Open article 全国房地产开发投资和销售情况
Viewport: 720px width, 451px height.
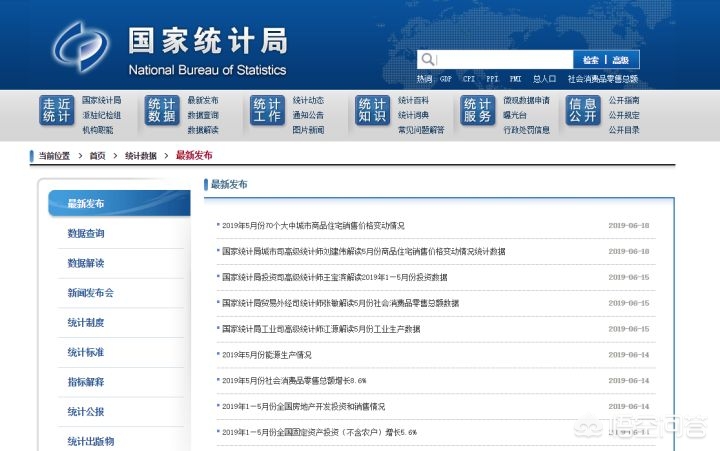click(304, 406)
